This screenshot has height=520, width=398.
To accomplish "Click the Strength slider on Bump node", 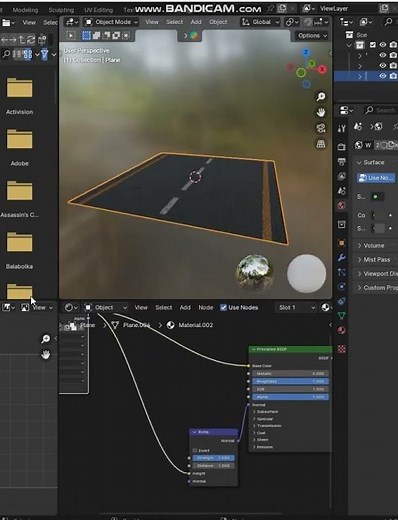I will point(213,458).
